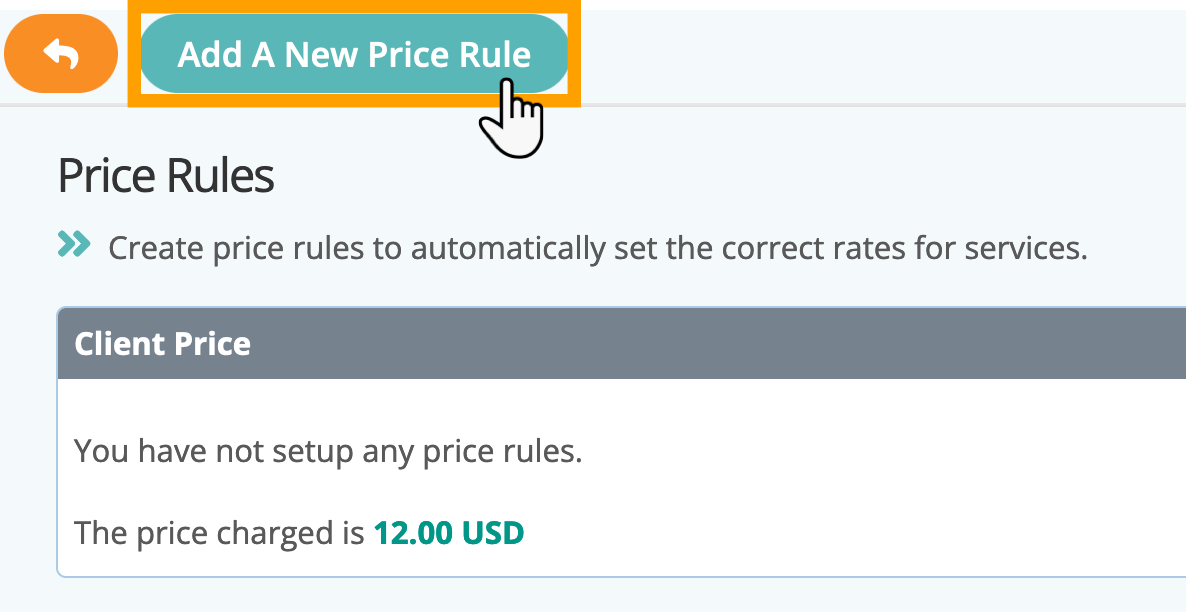
Task: Click the orange back arrow button
Action: point(61,54)
